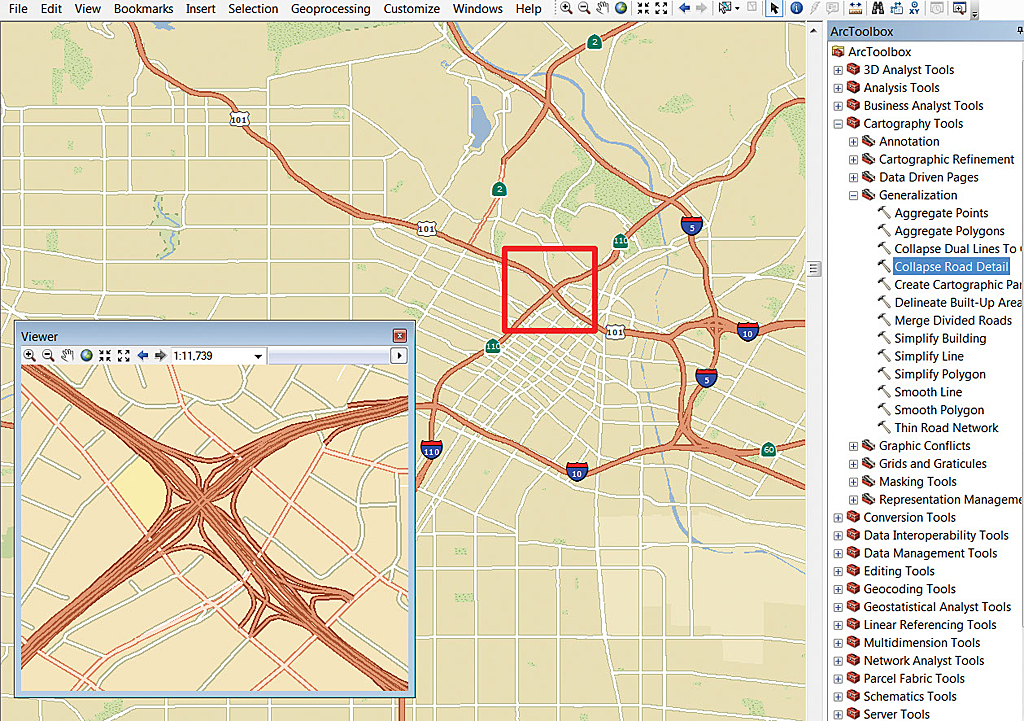
Task: Pin the ArcToolbox panel auto-hide
Action: 1019,31
